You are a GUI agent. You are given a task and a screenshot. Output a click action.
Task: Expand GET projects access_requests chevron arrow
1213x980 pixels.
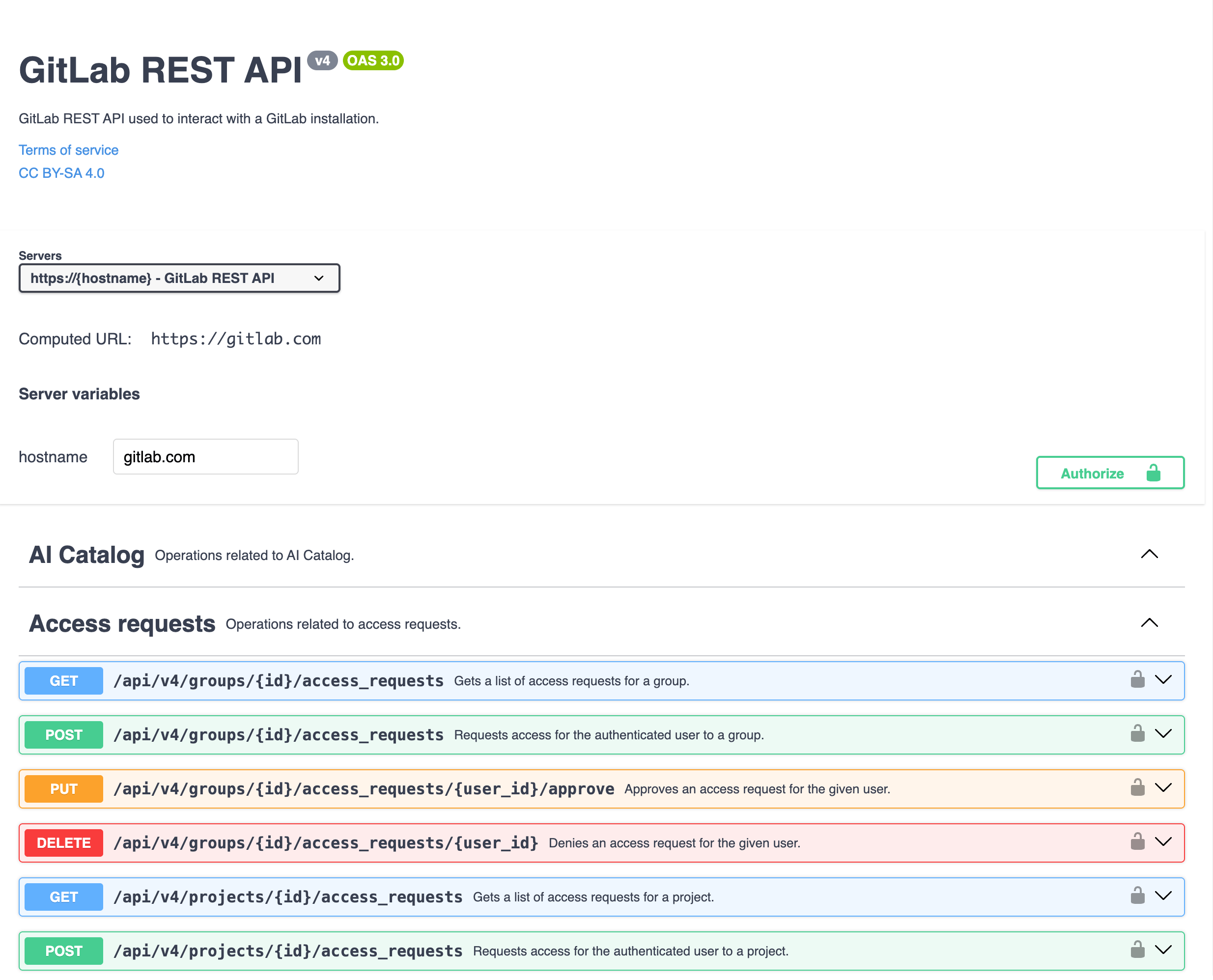point(1163,896)
